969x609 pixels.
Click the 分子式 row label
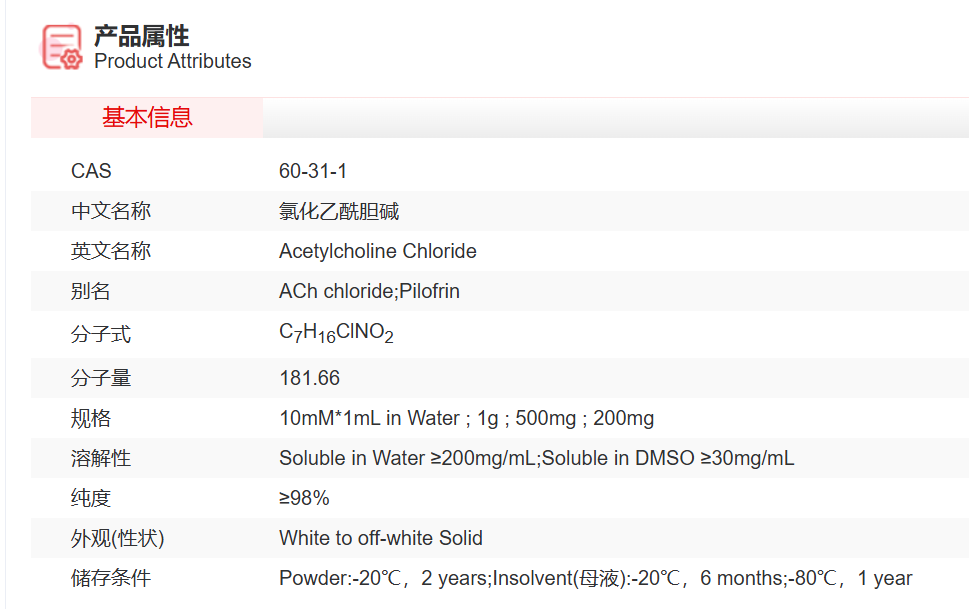[101, 334]
